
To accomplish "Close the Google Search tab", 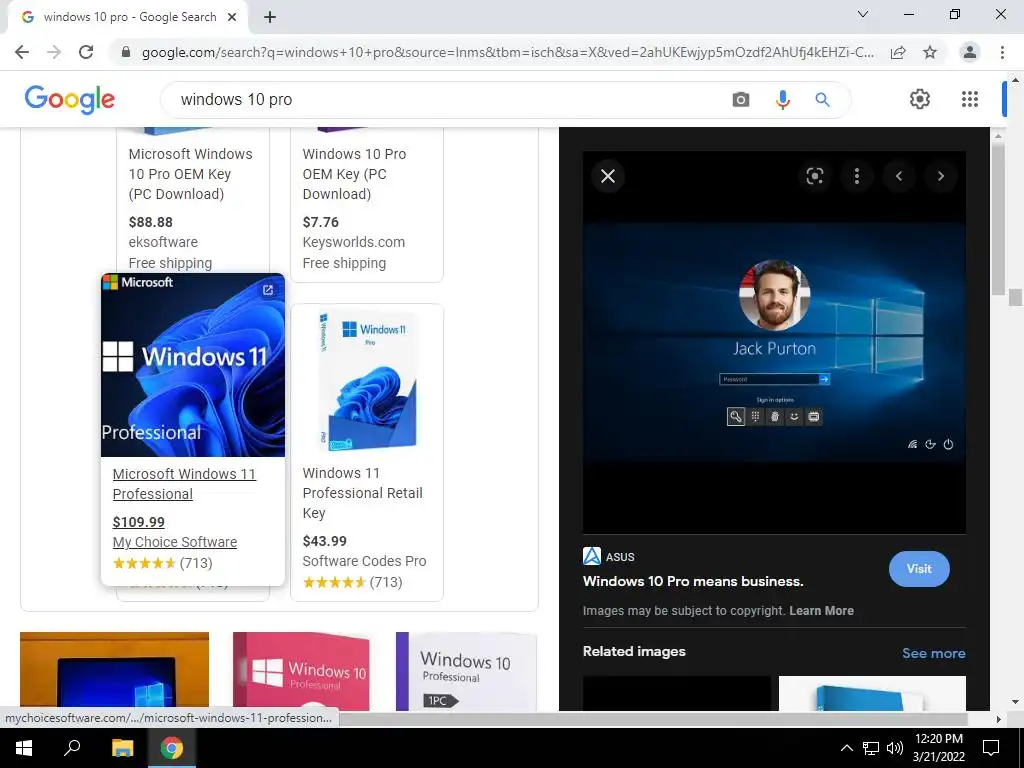I will (232, 18).
